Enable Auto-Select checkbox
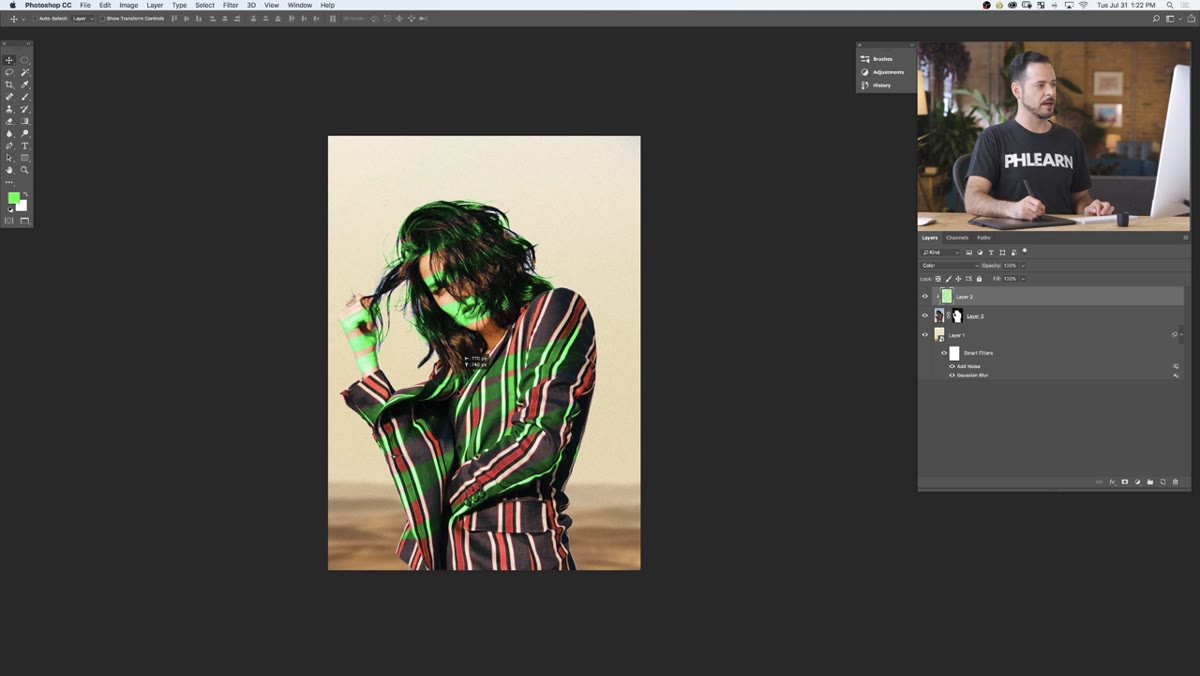This screenshot has width=1200, height=676. tap(34, 18)
